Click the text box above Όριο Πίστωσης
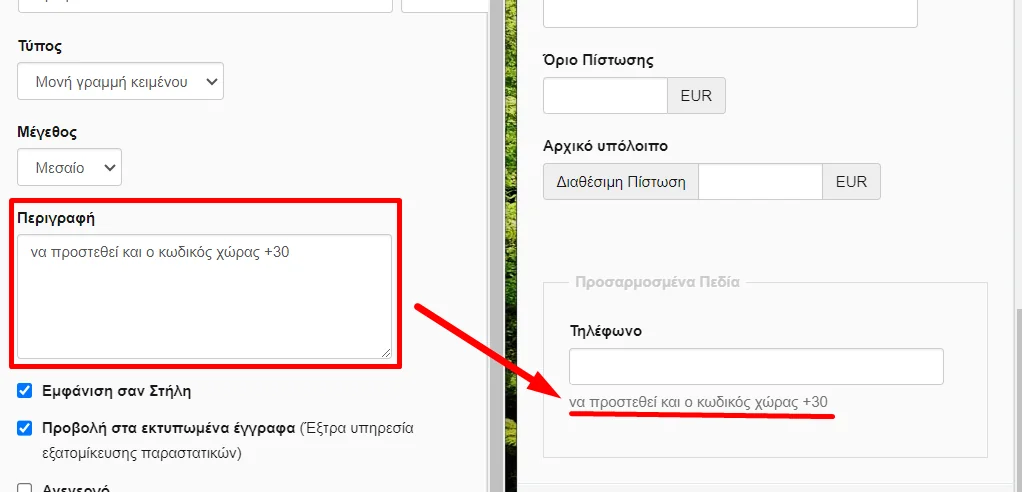1022x492 pixels. point(730,13)
